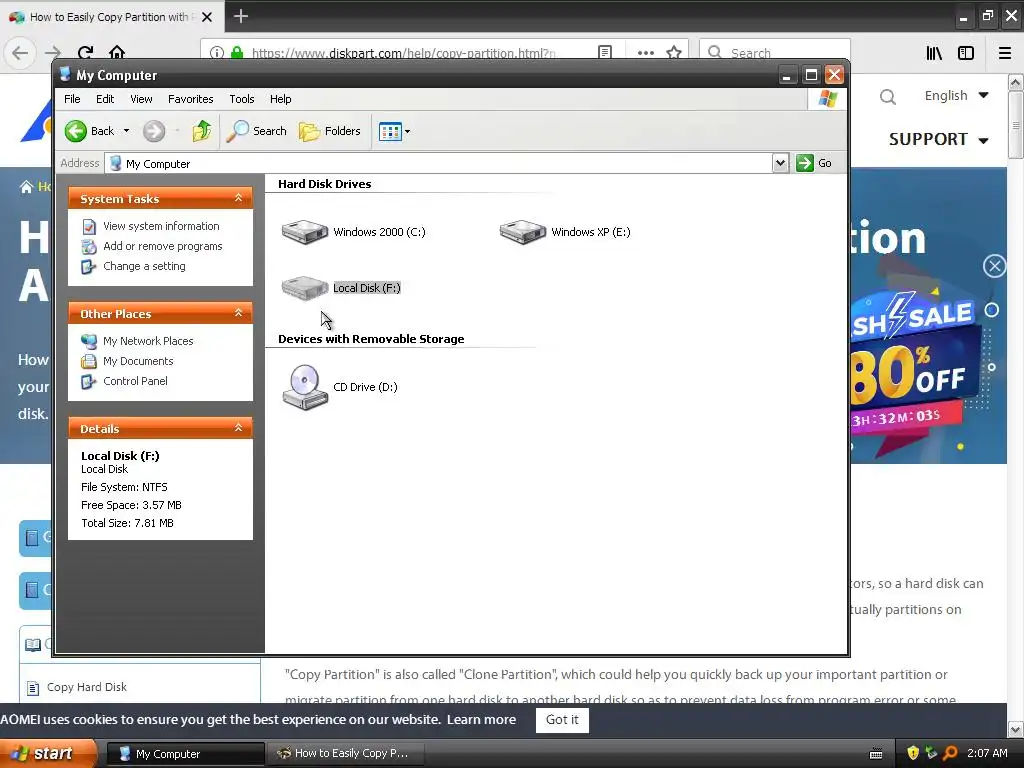The image size is (1024, 768).
Task: Toggle the Folders pane button
Action: pyautogui.click(x=330, y=131)
